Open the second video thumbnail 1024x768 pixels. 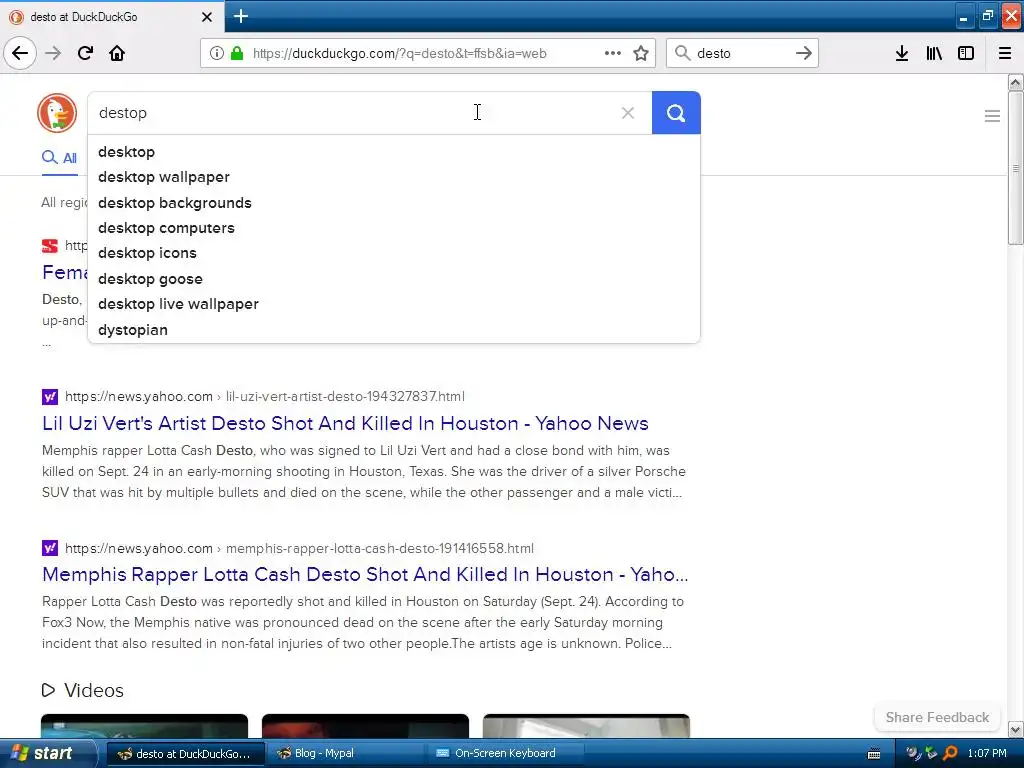tap(365, 726)
